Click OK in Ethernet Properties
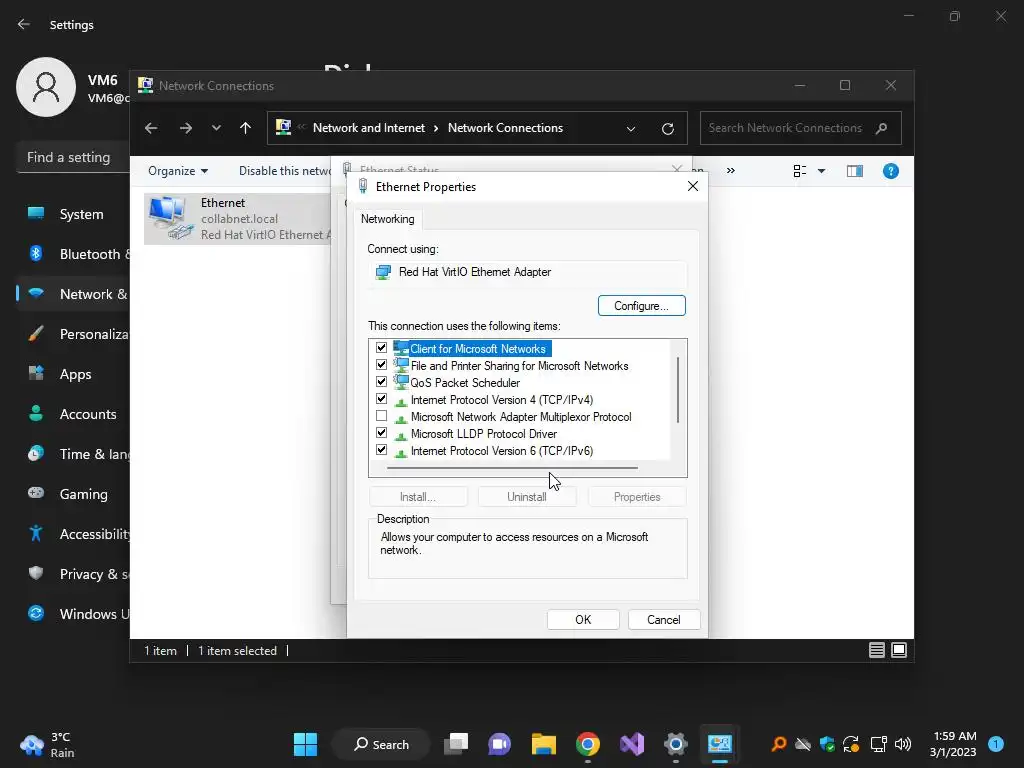The height and width of the screenshot is (768, 1024). coord(583,620)
